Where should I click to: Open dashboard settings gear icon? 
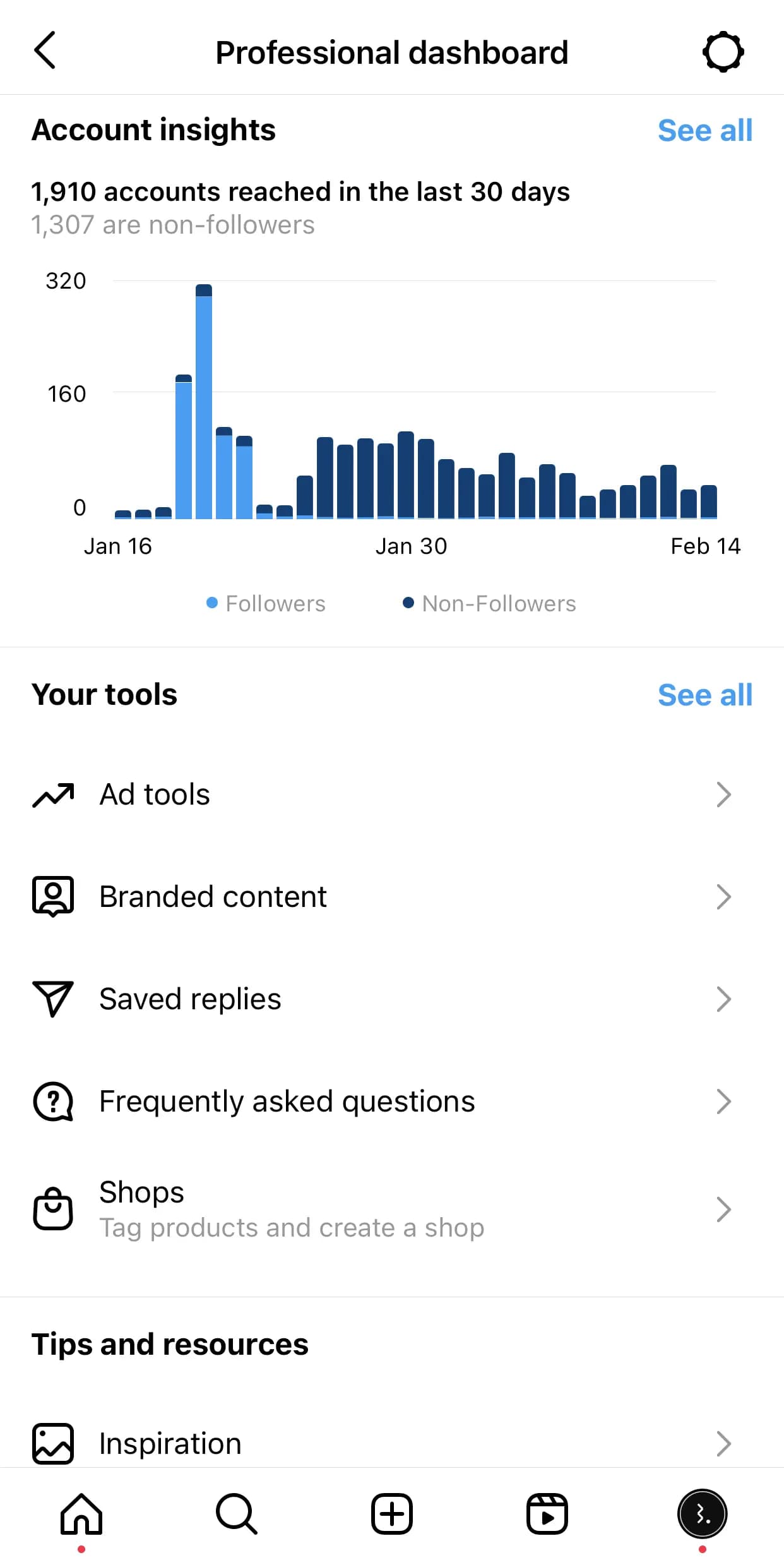coord(723,52)
